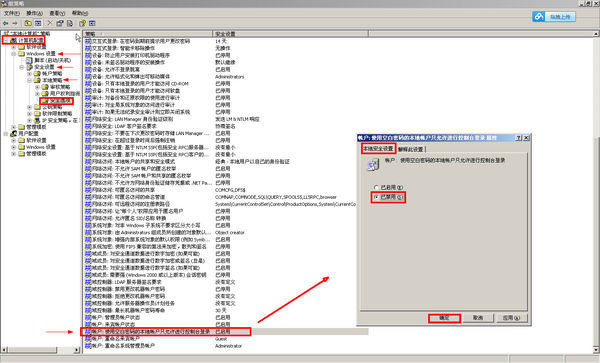The height and width of the screenshot is (363, 600).
Task: Click the 确定 button in the dialog
Action: point(444,318)
